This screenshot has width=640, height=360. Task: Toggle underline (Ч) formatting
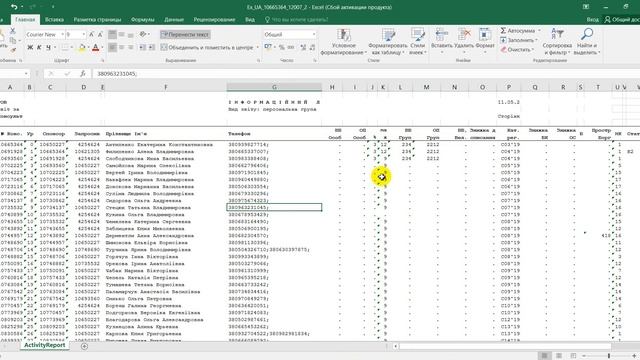pos(49,48)
